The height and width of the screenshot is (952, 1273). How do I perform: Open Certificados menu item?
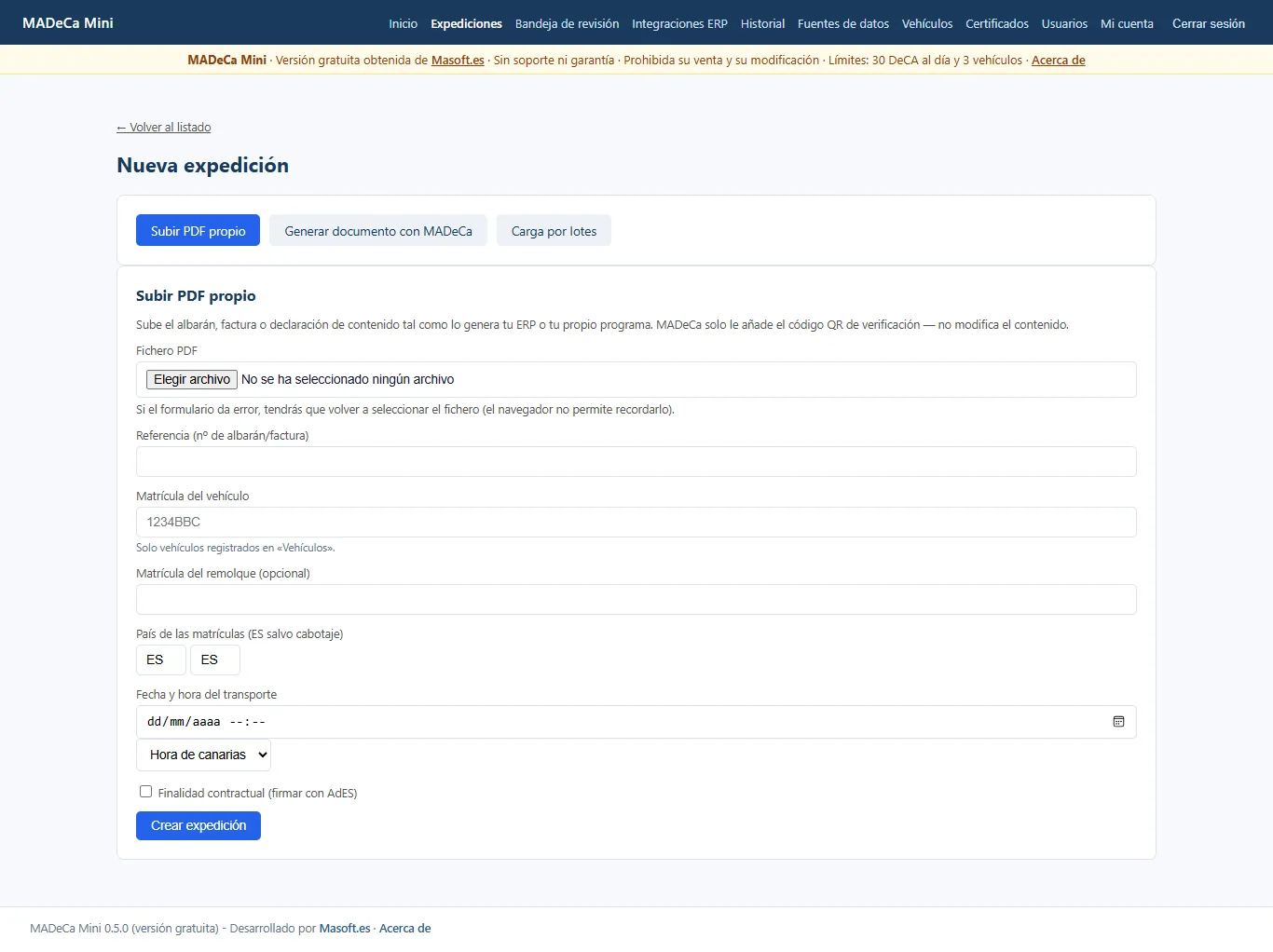(x=997, y=23)
